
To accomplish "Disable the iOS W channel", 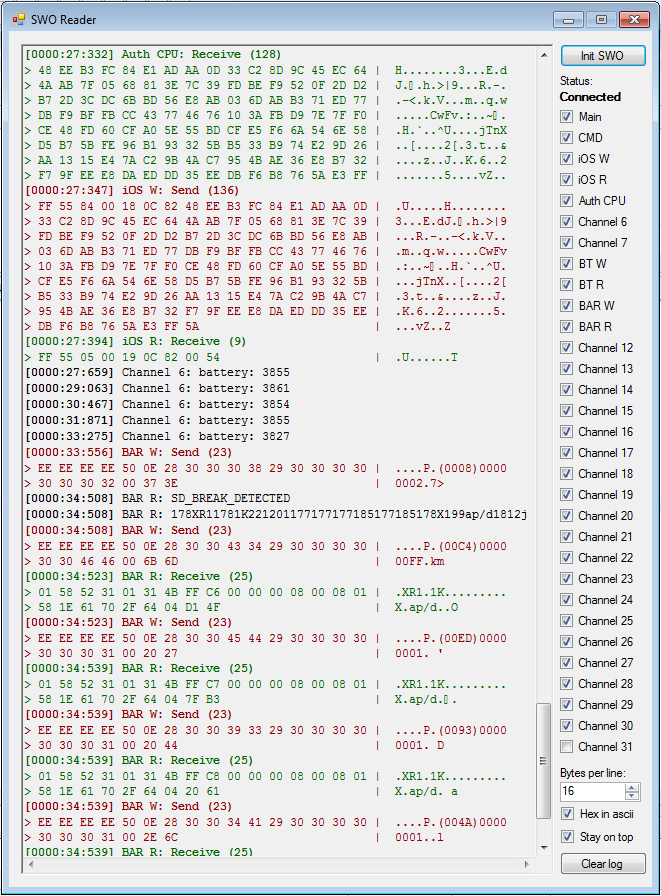I will pos(566,159).
